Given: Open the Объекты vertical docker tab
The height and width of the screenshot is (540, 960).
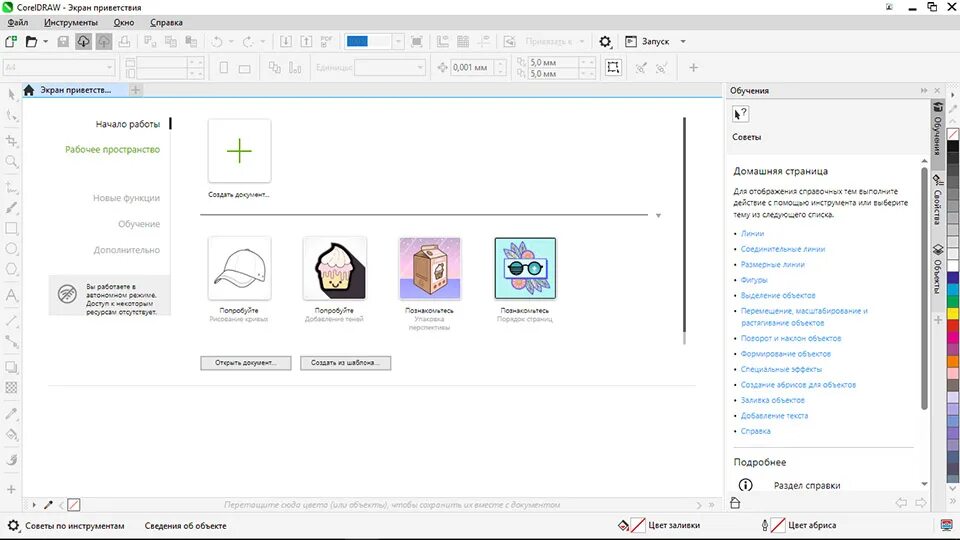Looking at the screenshot, I should (937, 268).
